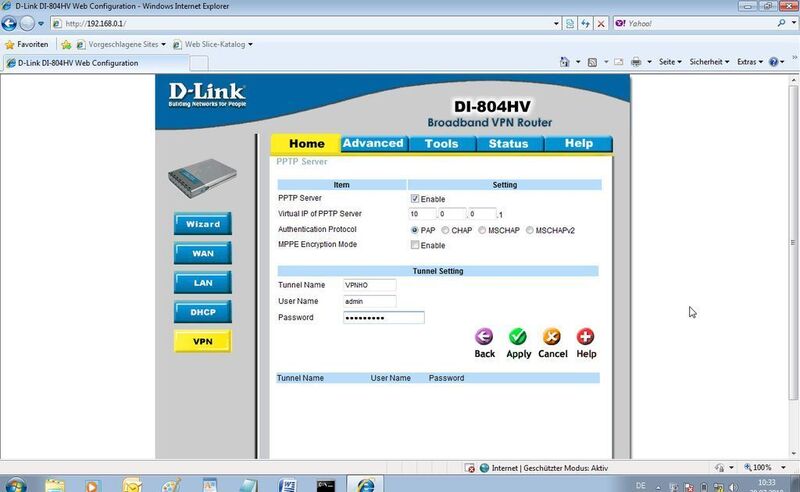The width and height of the screenshot is (800, 492).
Task: Select the D-Link DI-804HV browser tab
Action: (x=95, y=63)
